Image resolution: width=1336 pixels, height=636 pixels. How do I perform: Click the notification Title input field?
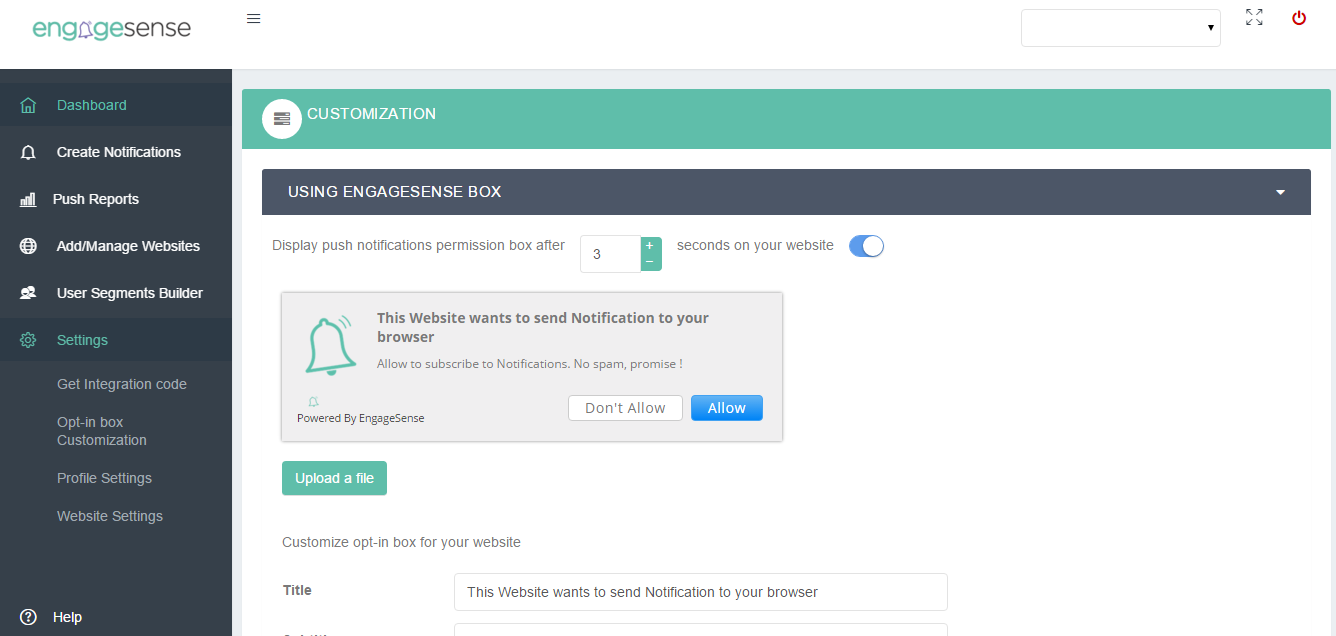(700, 592)
